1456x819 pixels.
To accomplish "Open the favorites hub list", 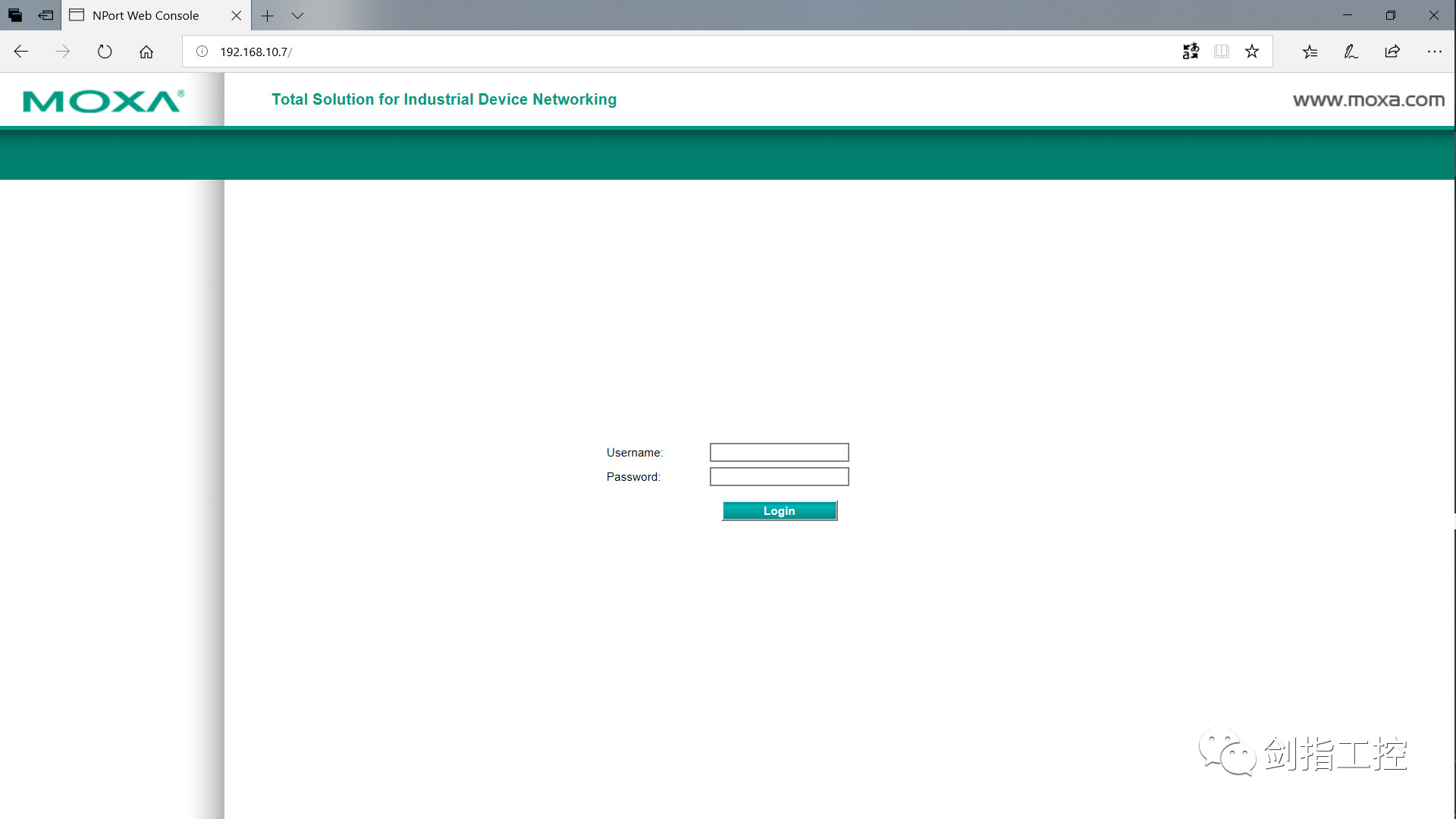I will (1310, 52).
